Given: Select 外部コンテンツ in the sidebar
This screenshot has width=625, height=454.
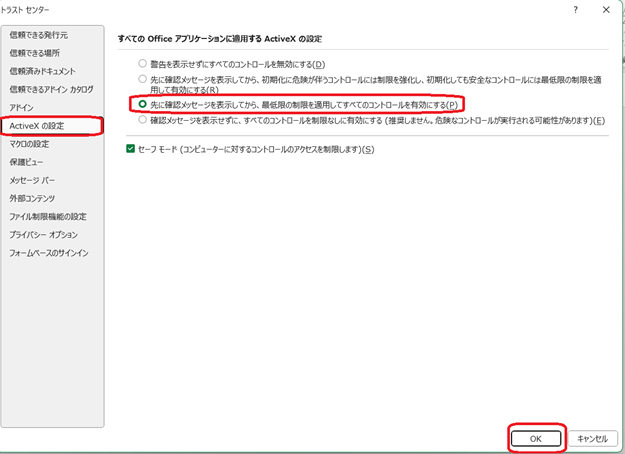Looking at the screenshot, I should tap(32, 199).
